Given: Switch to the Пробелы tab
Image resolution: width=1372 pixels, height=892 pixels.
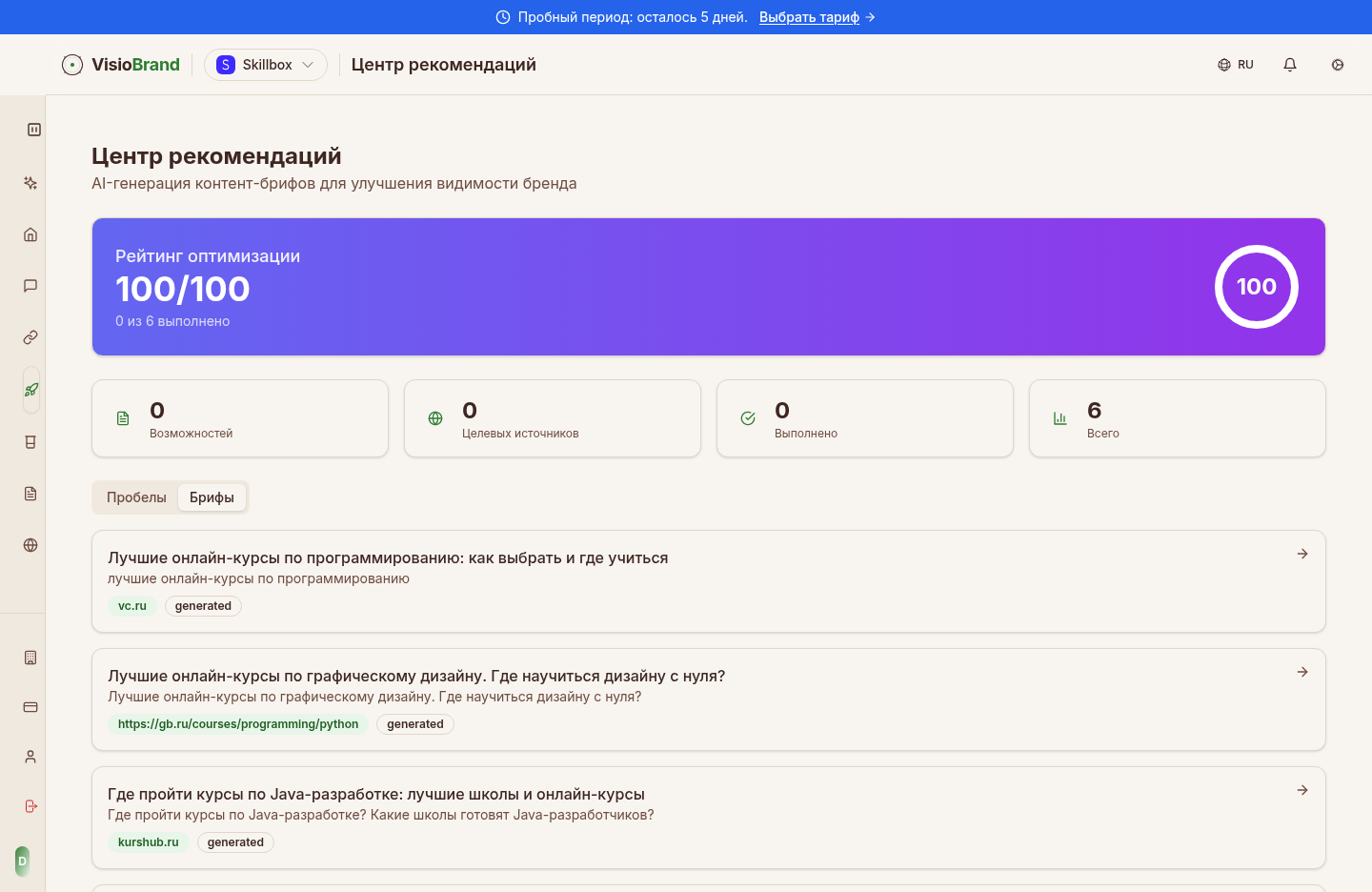Looking at the screenshot, I should click(136, 497).
